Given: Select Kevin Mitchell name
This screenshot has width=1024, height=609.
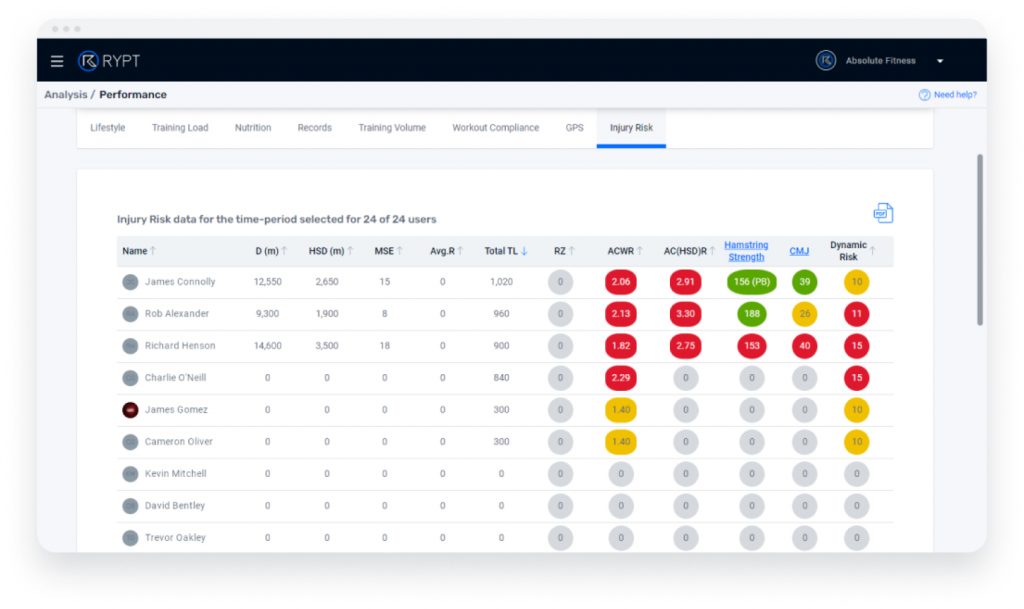Looking at the screenshot, I should tap(176, 474).
